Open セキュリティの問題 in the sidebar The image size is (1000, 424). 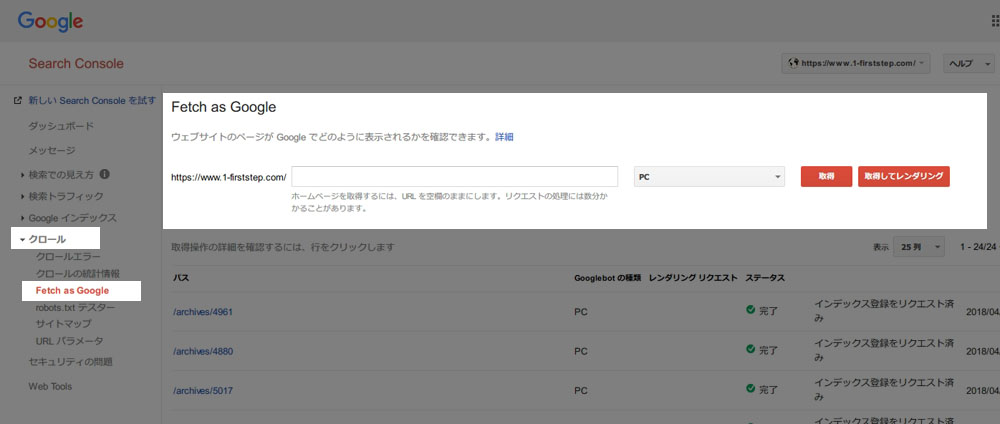click(x=70, y=362)
